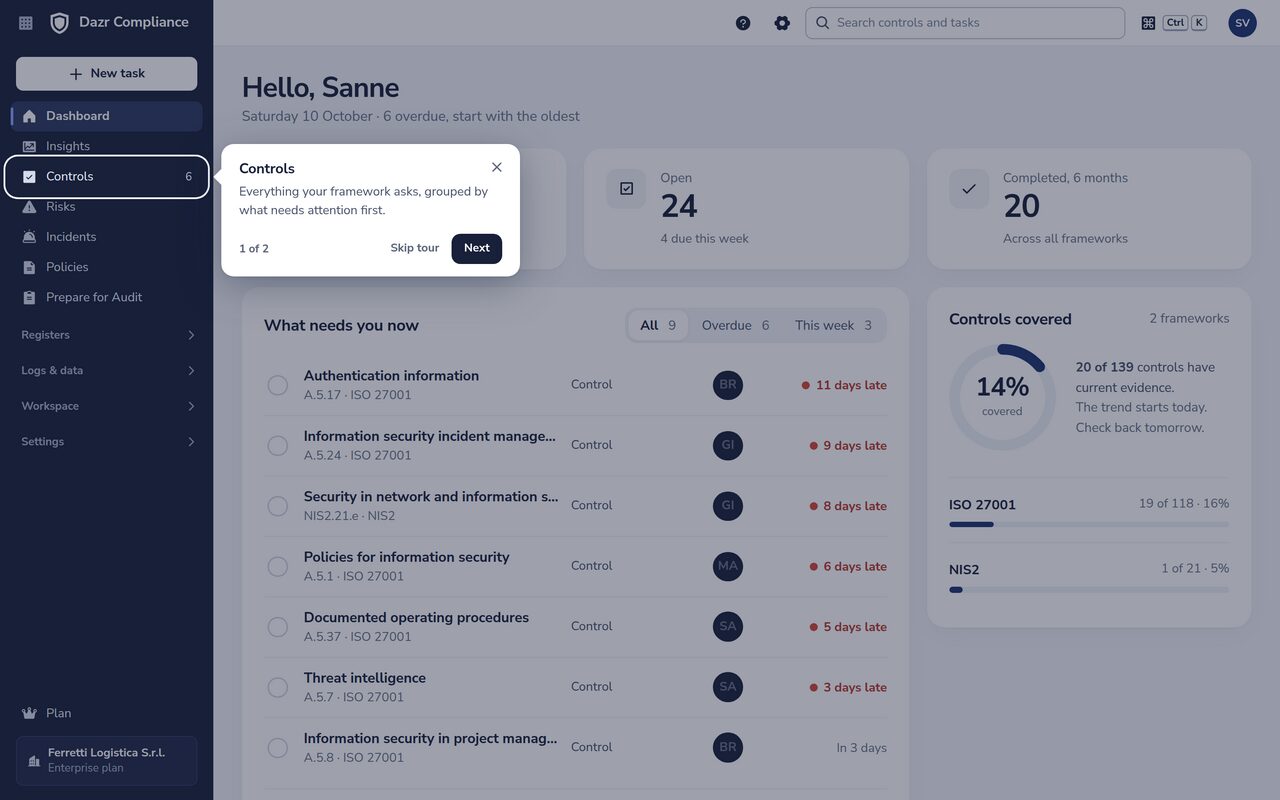Click the Plan crown icon

[29, 713]
